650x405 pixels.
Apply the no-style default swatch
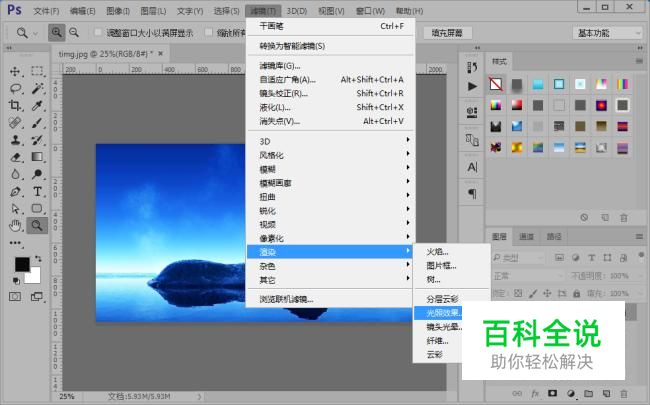point(496,84)
